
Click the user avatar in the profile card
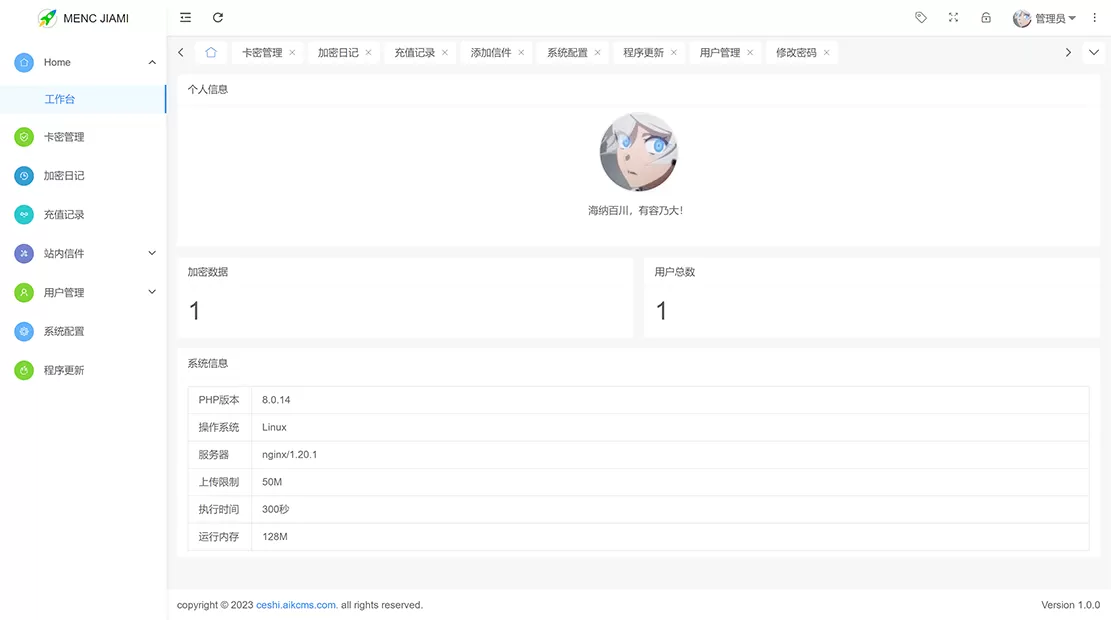(x=638, y=151)
